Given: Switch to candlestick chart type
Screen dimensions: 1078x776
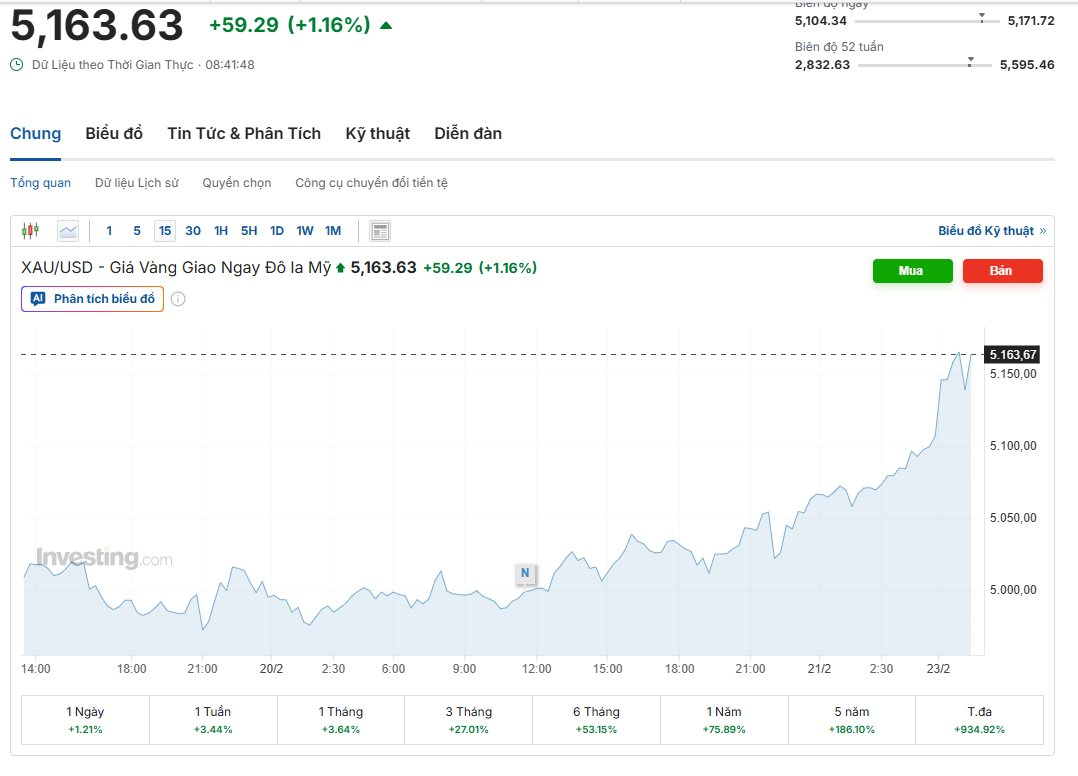Looking at the screenshot, I should click(30, 231).
